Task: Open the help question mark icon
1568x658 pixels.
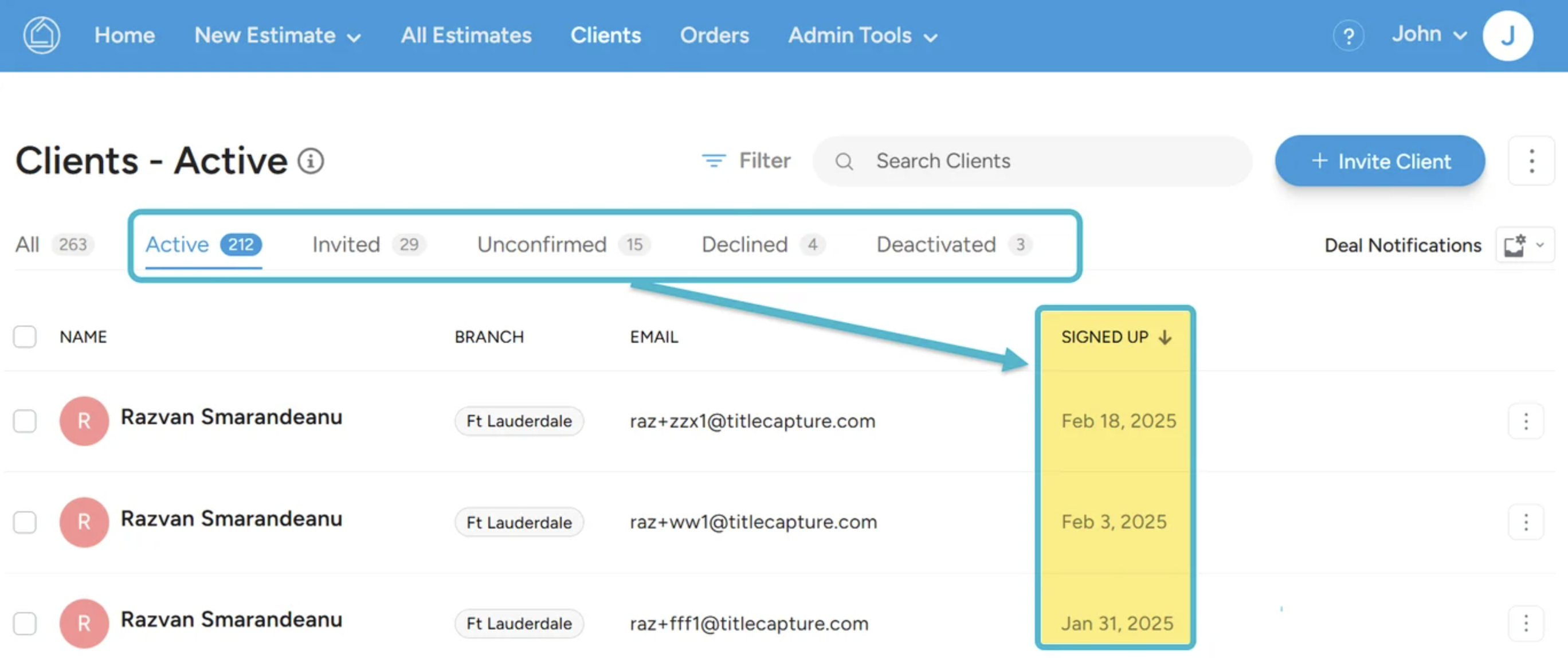Action: [x=1349, y=37]
